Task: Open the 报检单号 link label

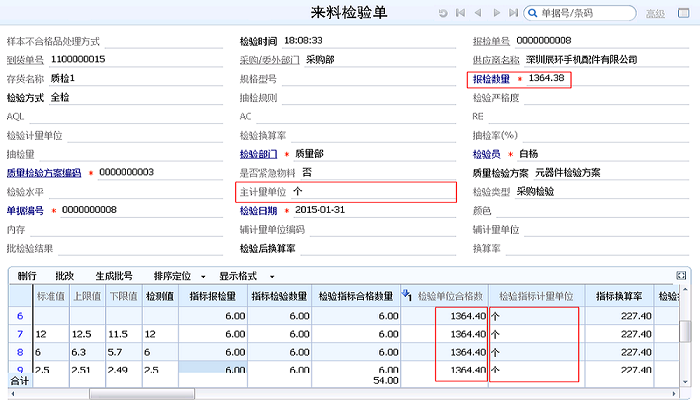Action: [491, 41]
